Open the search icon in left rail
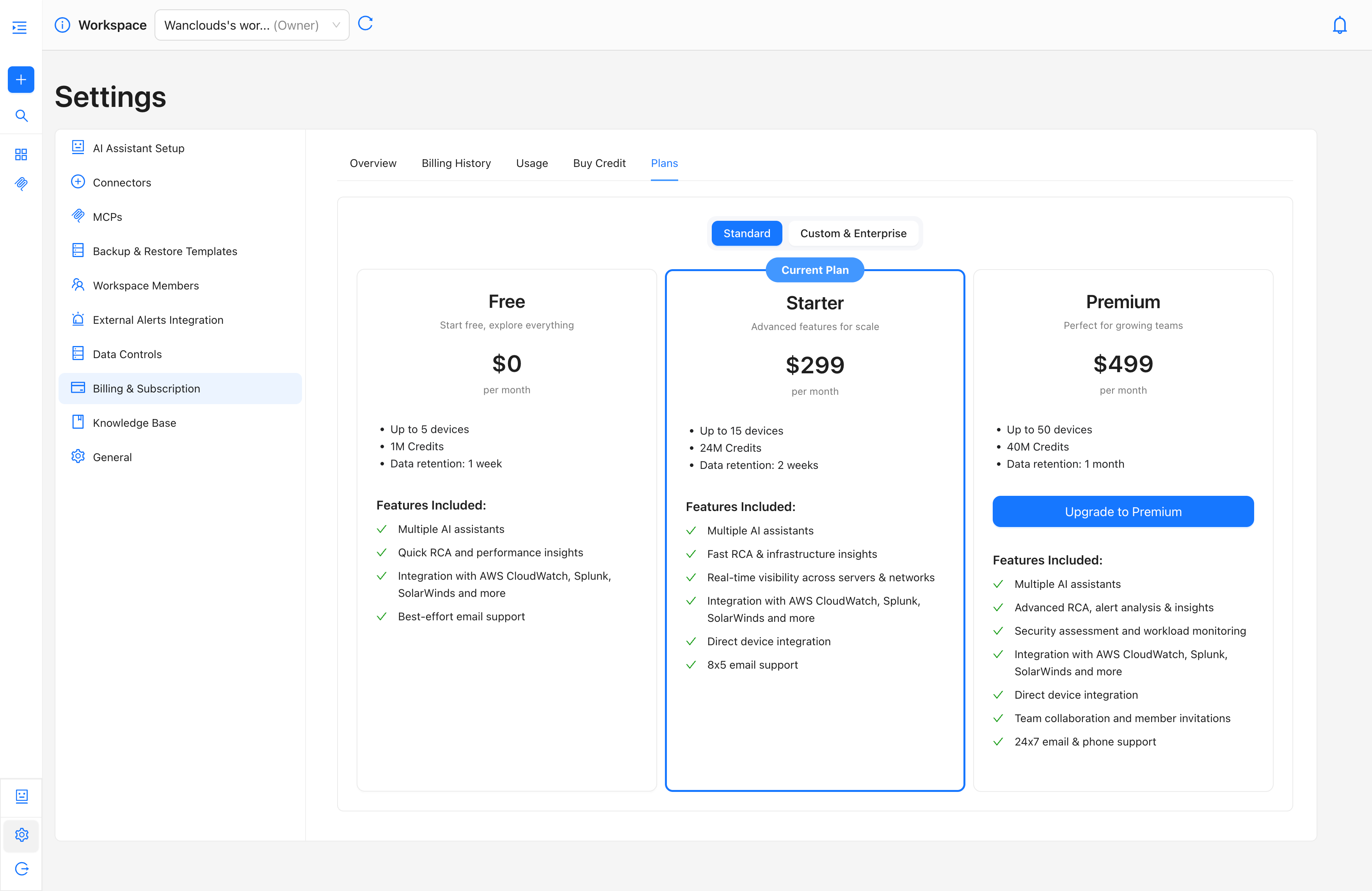Viewport: 1372px width, 891px height. click(x=21, y=116)
